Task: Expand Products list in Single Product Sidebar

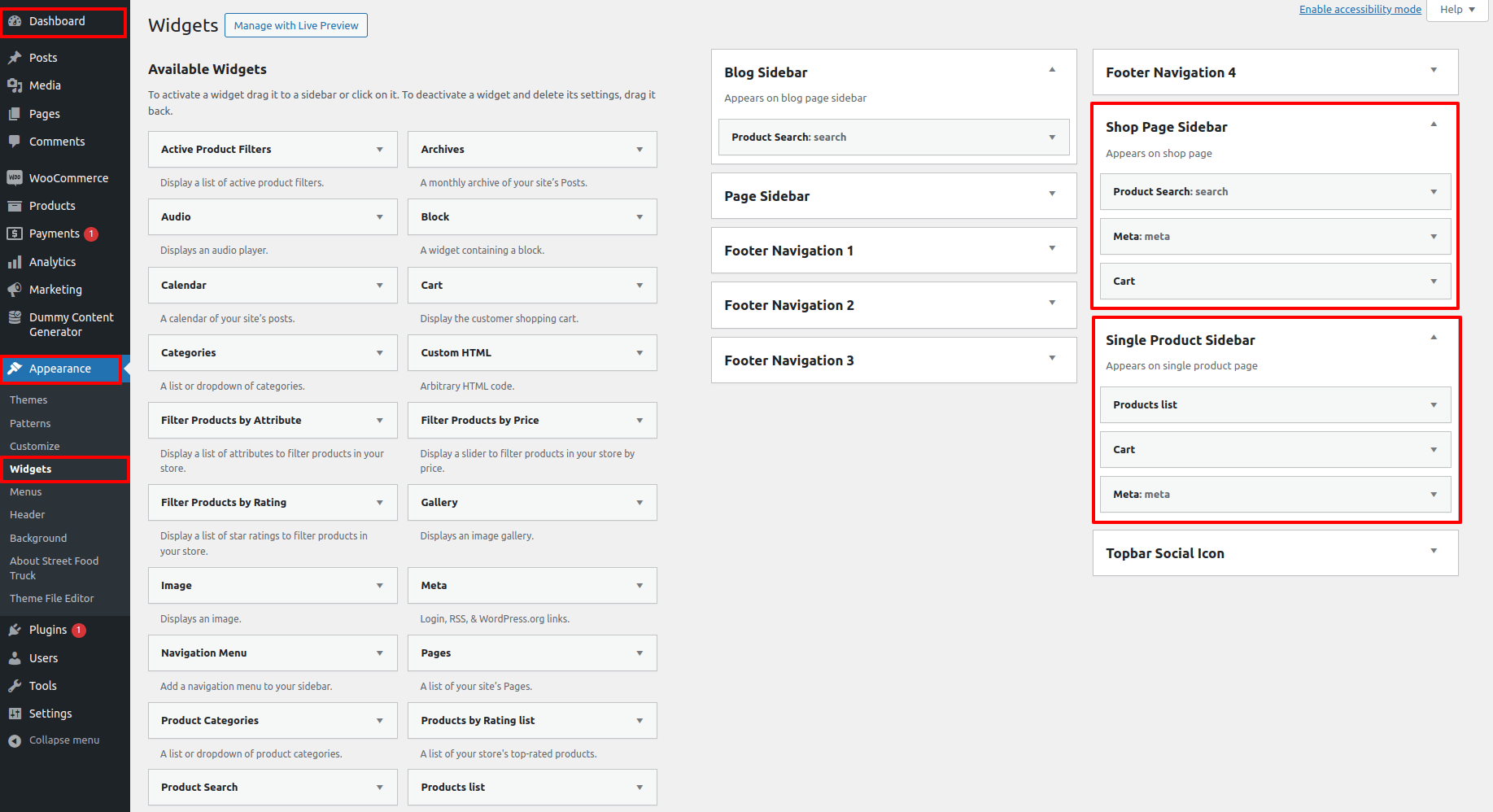Action: (x=1433, y=405)
